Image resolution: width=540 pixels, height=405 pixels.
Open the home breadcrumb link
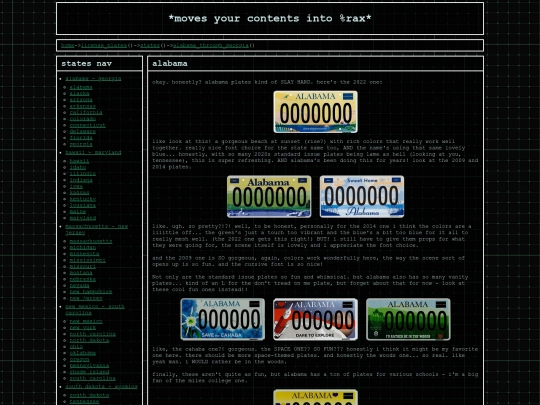coord(68,45)
